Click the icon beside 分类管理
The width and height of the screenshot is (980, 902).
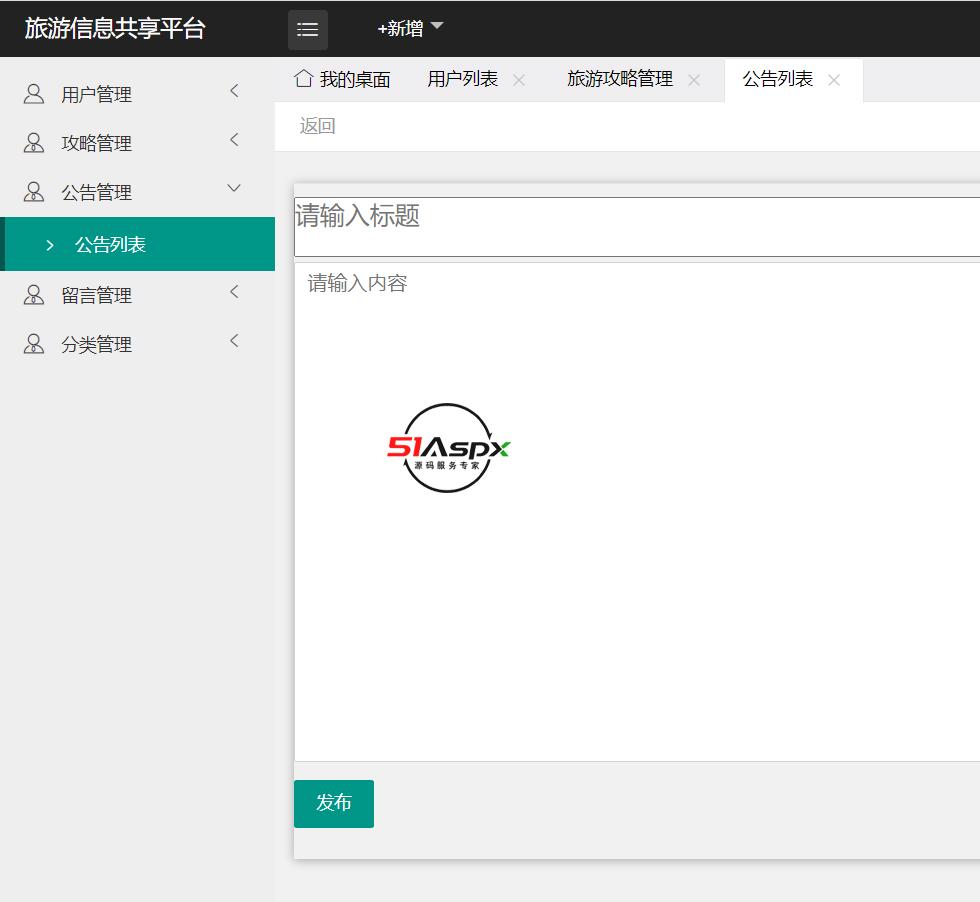[x=34, y=344]
